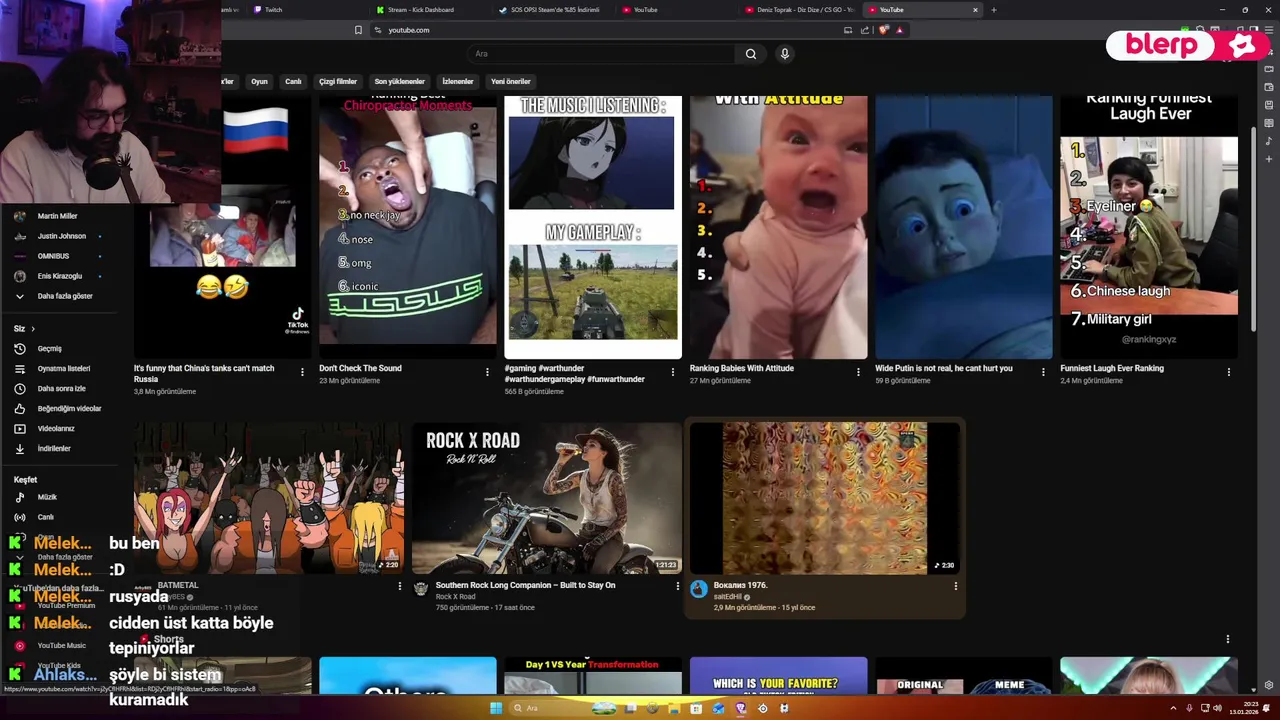Viewport: 1280px width, 720px height.
Task: Open Daha sonra izle watch later
Action: point(61,389)
